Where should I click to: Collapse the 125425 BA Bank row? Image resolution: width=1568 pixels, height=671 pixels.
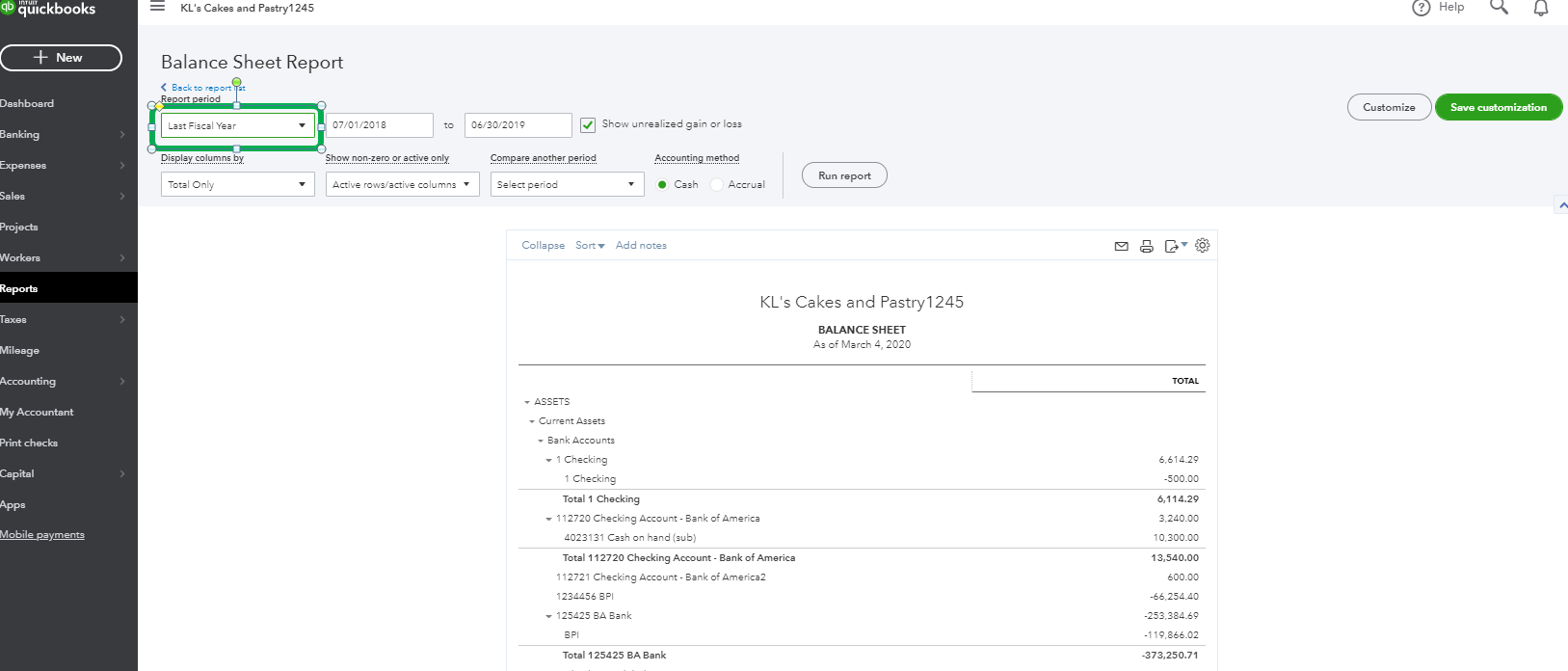click(549, 616)
